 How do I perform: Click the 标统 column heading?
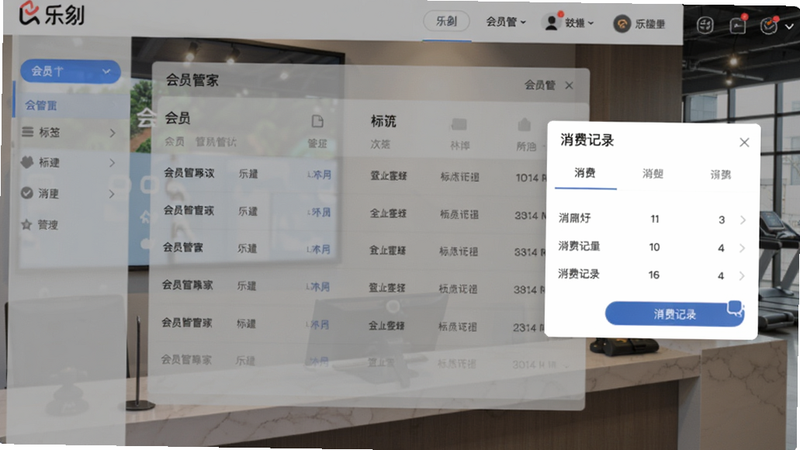tap(383, 121)
